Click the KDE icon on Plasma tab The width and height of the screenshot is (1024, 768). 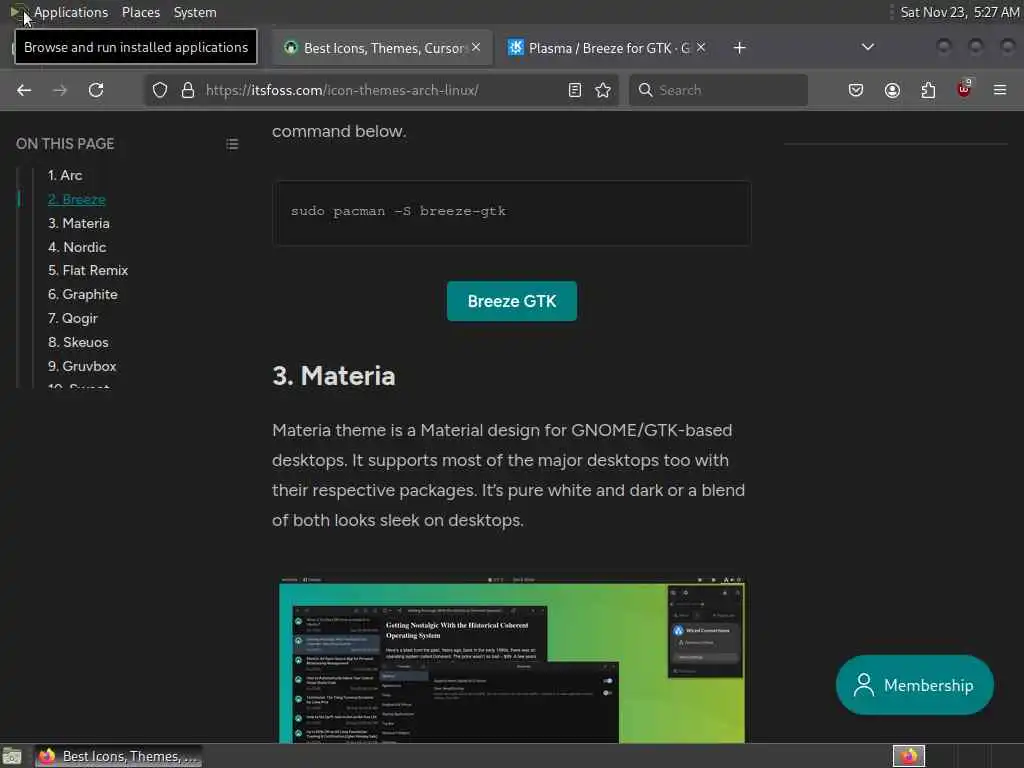point(515,48)
